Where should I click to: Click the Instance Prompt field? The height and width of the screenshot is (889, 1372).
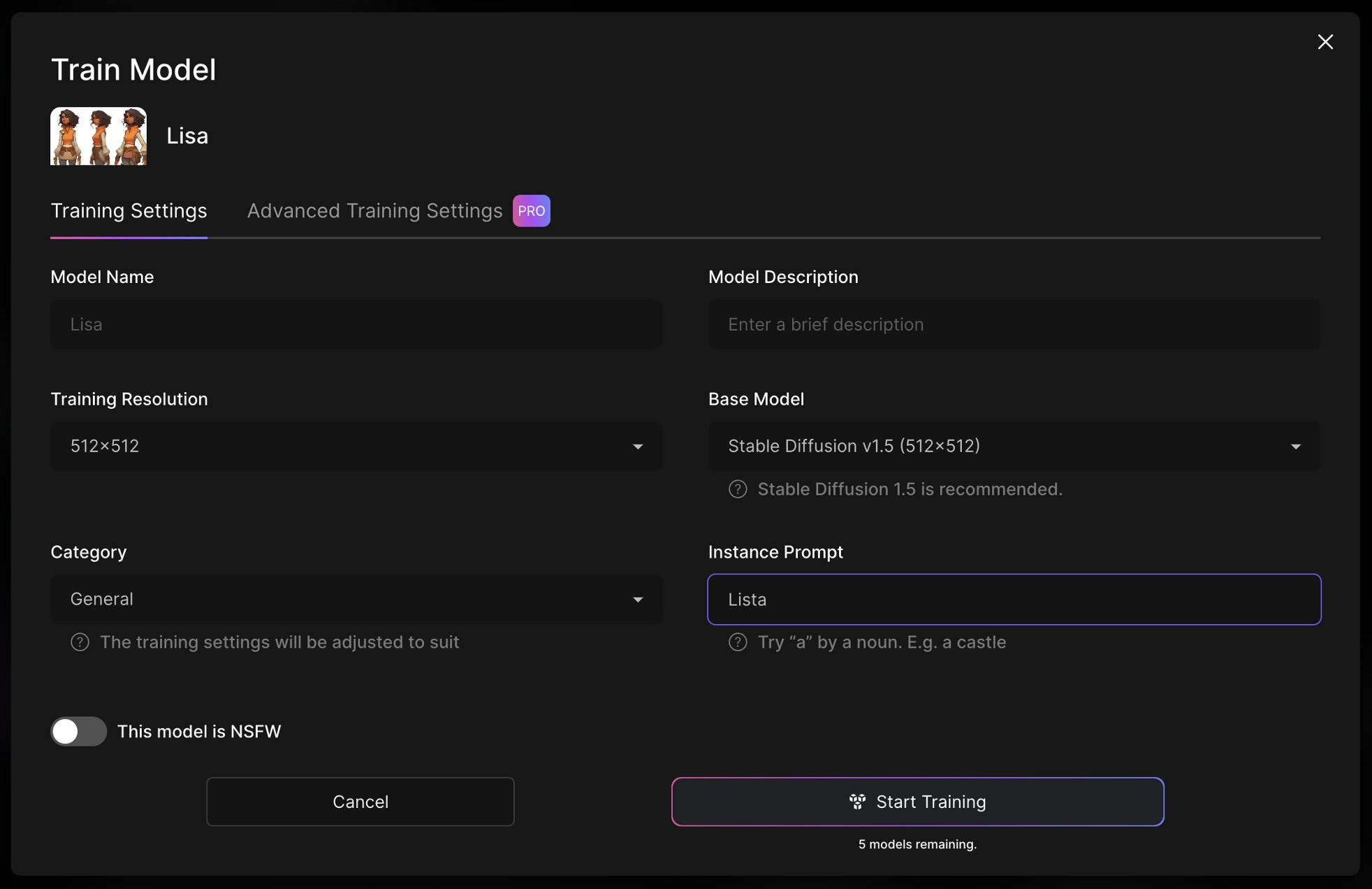tap(1014, 600)
